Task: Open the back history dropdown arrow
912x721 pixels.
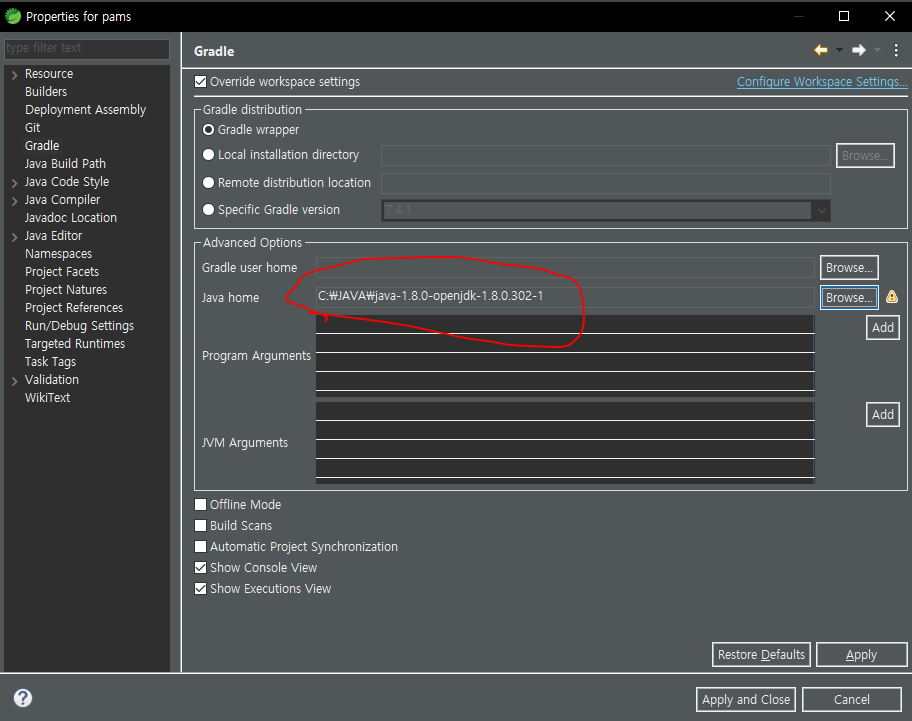Action: 839,51
